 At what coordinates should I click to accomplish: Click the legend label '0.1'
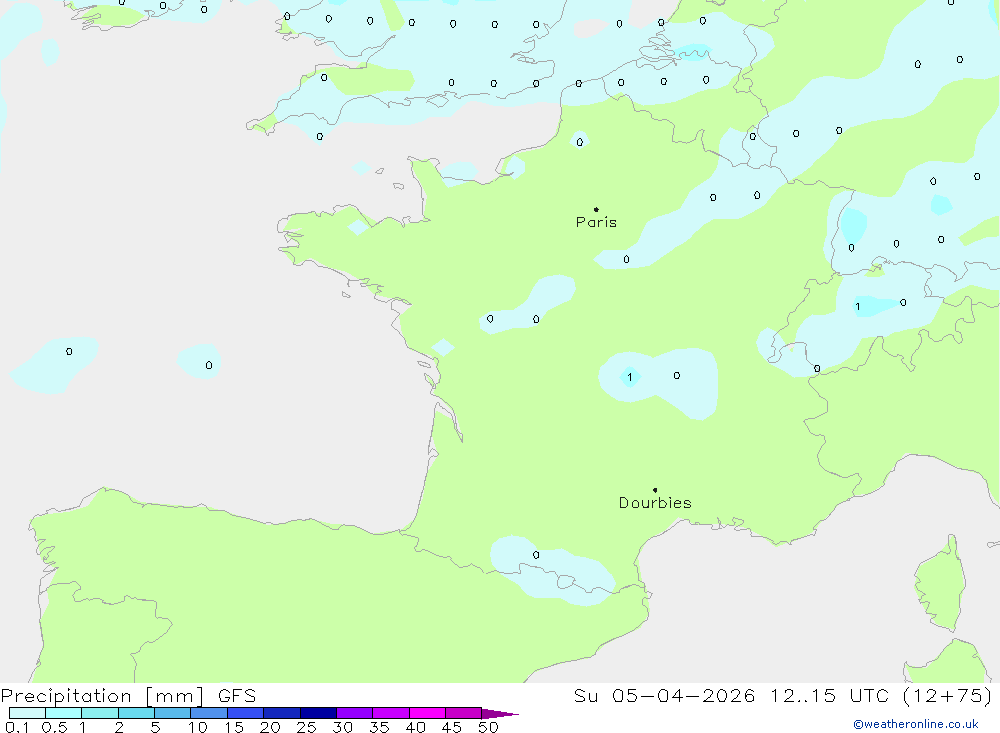(17, 727)
